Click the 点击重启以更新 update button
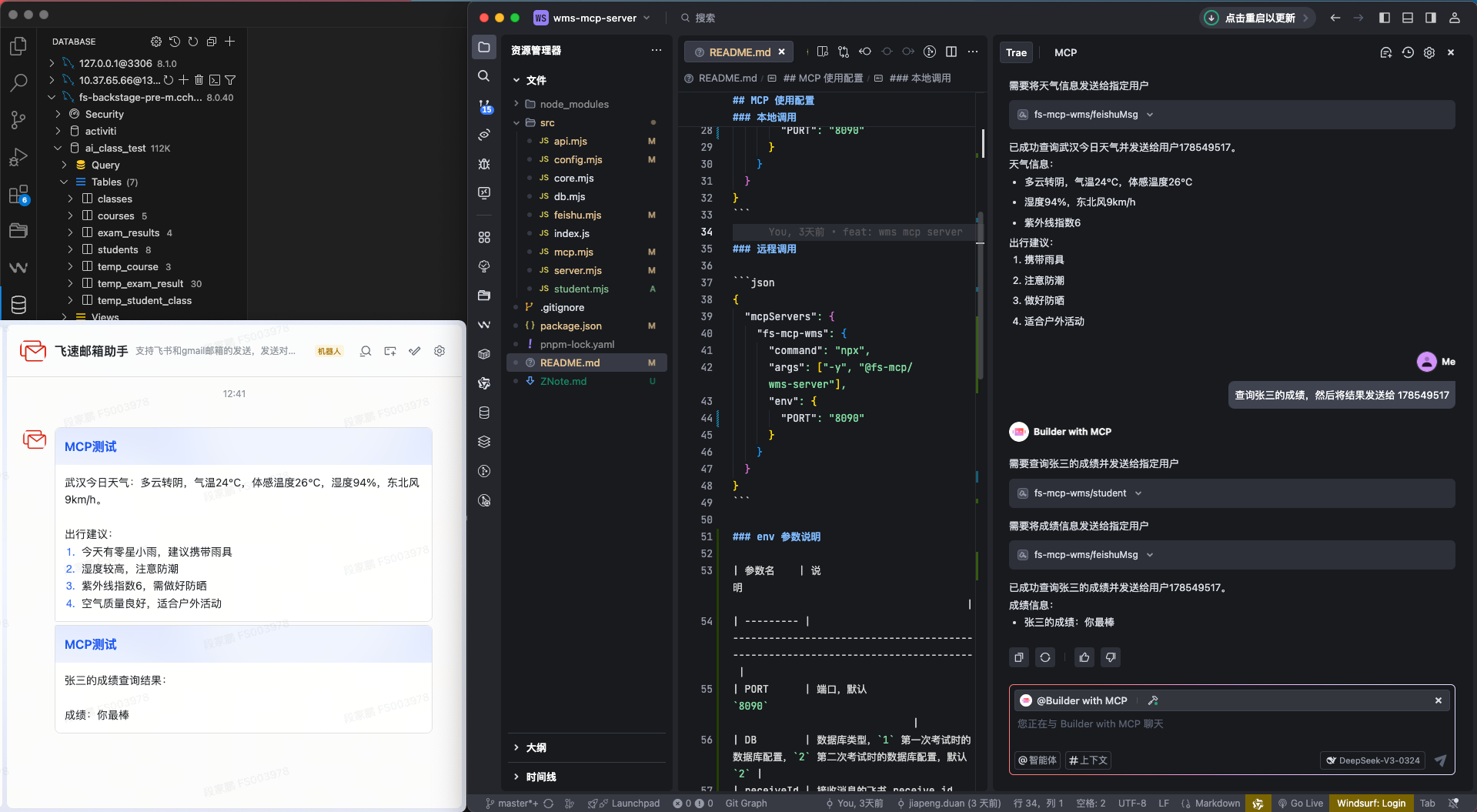The height and width of the screenshot is (812, 1477). (x=1257, y=18)
